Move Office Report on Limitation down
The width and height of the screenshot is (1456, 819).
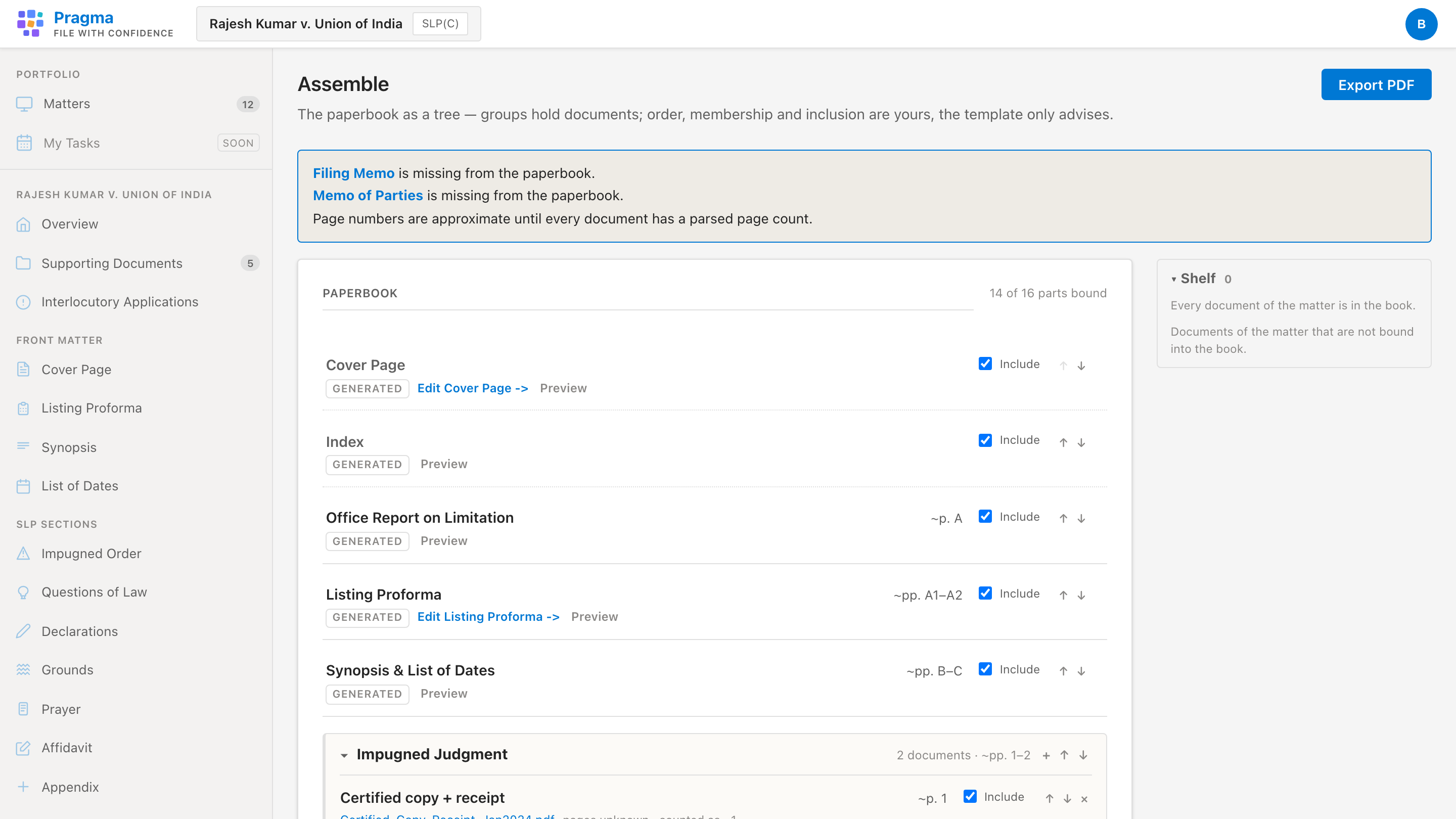1081,518
